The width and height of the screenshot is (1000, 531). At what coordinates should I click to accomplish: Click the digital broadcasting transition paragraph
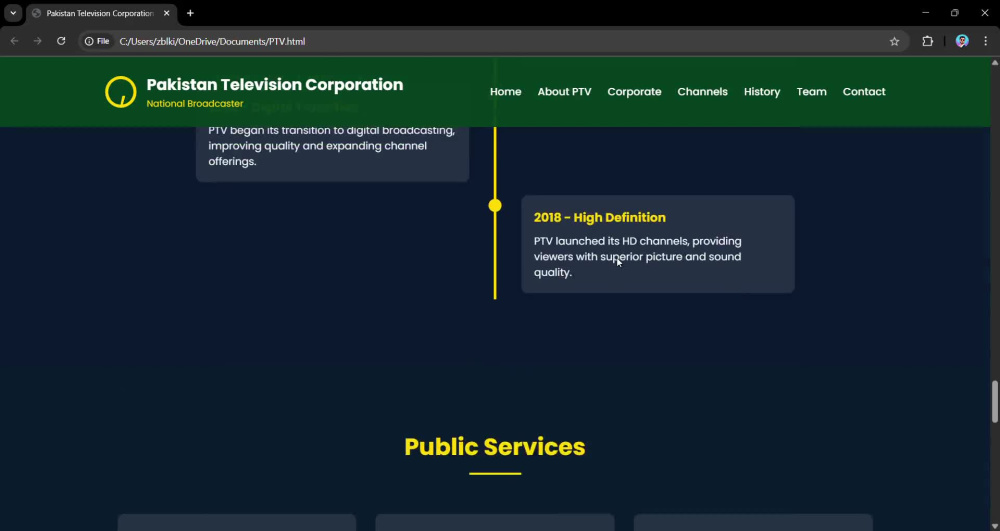(x=332, y=146)
